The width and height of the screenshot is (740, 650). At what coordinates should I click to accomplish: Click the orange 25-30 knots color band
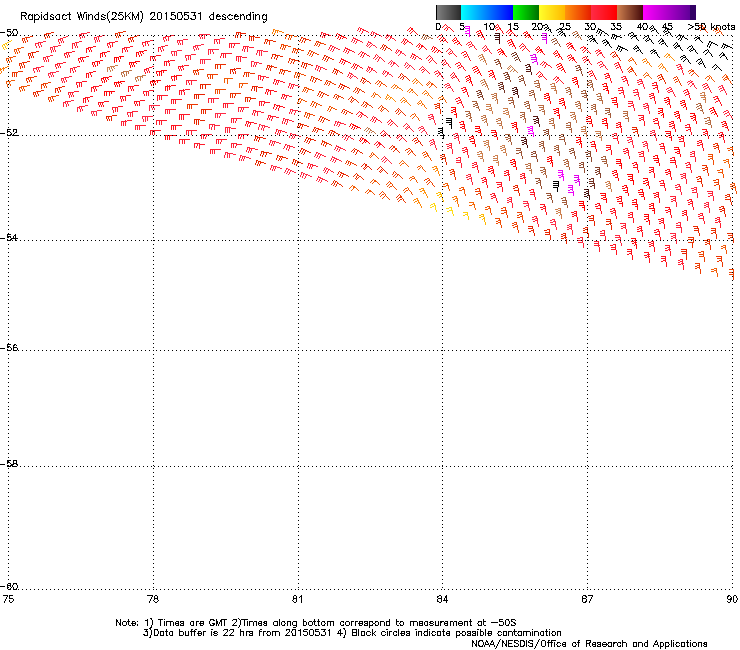578,12
